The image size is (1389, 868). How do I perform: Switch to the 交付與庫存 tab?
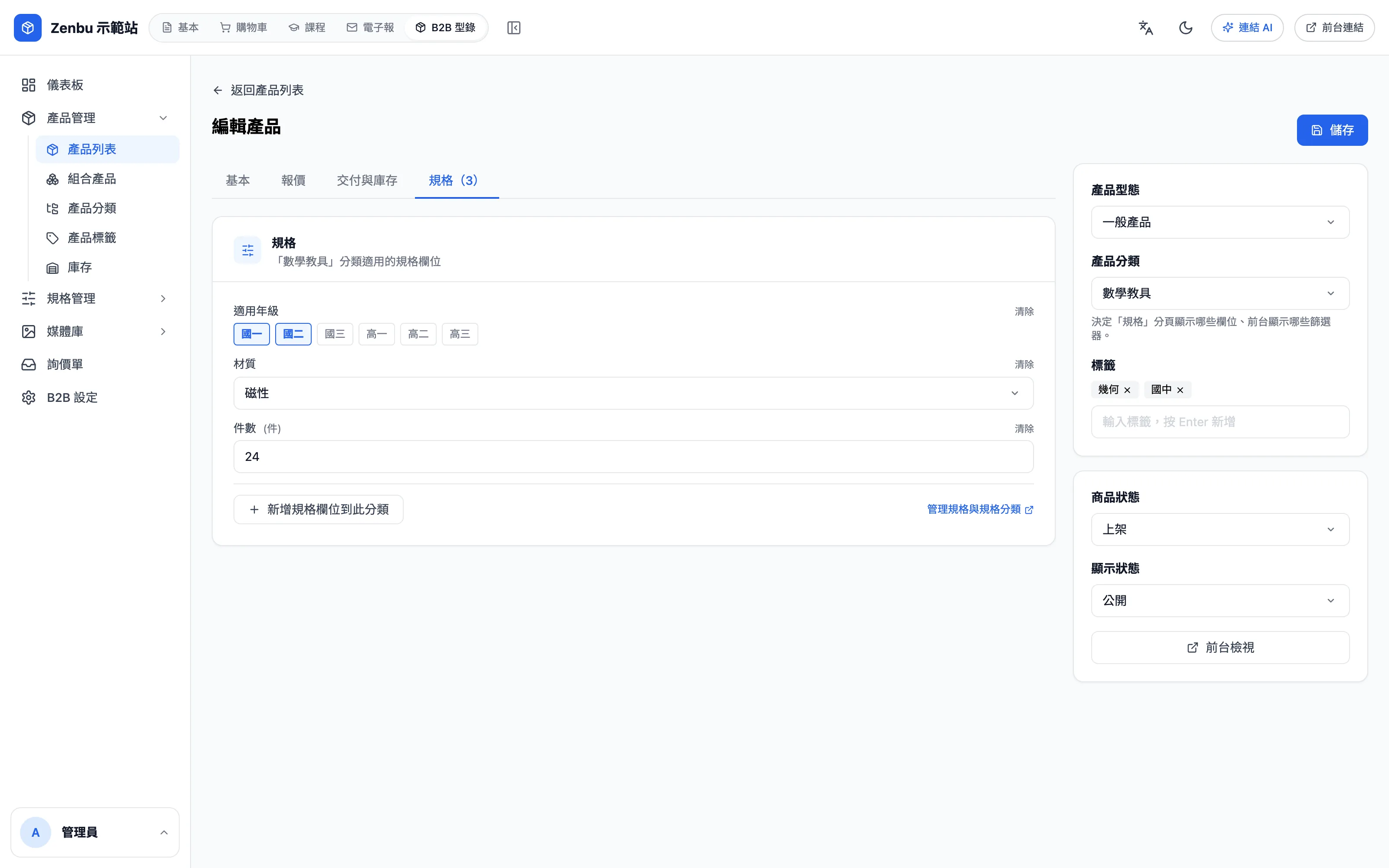pos(367,180)
